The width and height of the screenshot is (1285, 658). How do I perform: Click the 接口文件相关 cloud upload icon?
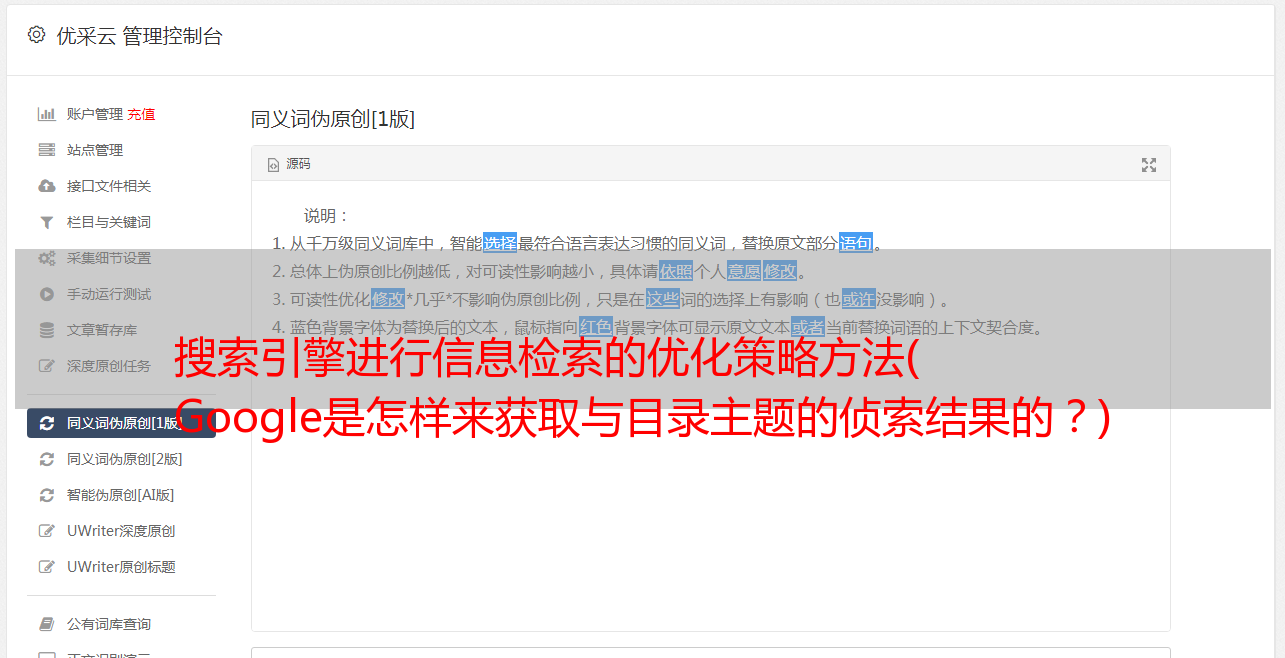click(x=46, y=186)
